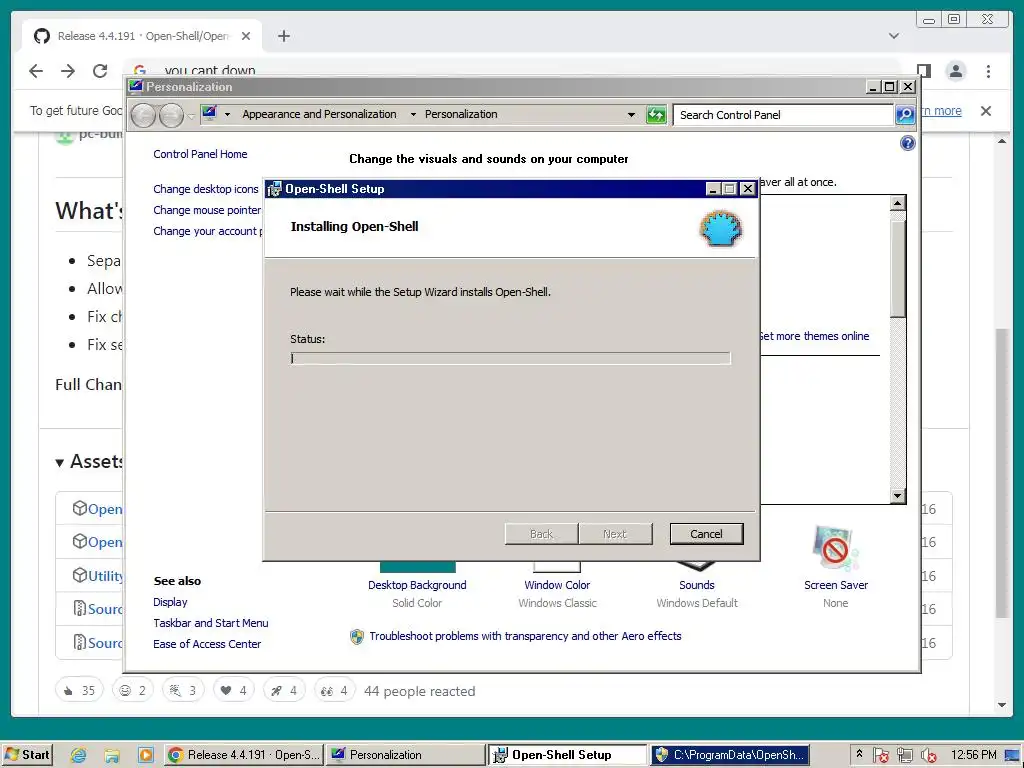Click the Chrome page scrollbar down arrow
The height and width of the screenshot is (768, 1024).
click(1002, 705)
